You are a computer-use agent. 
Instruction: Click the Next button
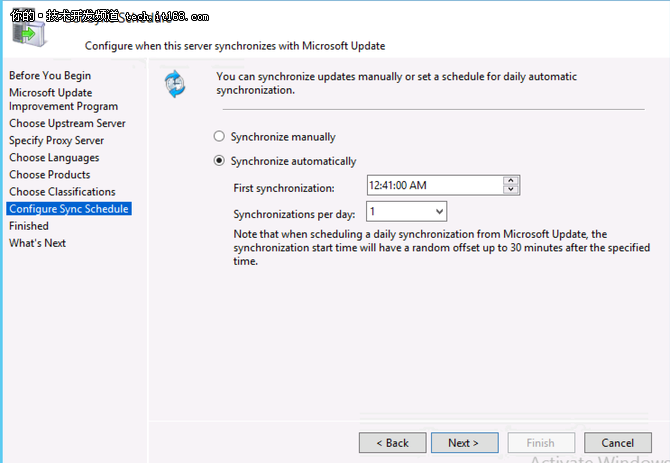click(464, 443)
